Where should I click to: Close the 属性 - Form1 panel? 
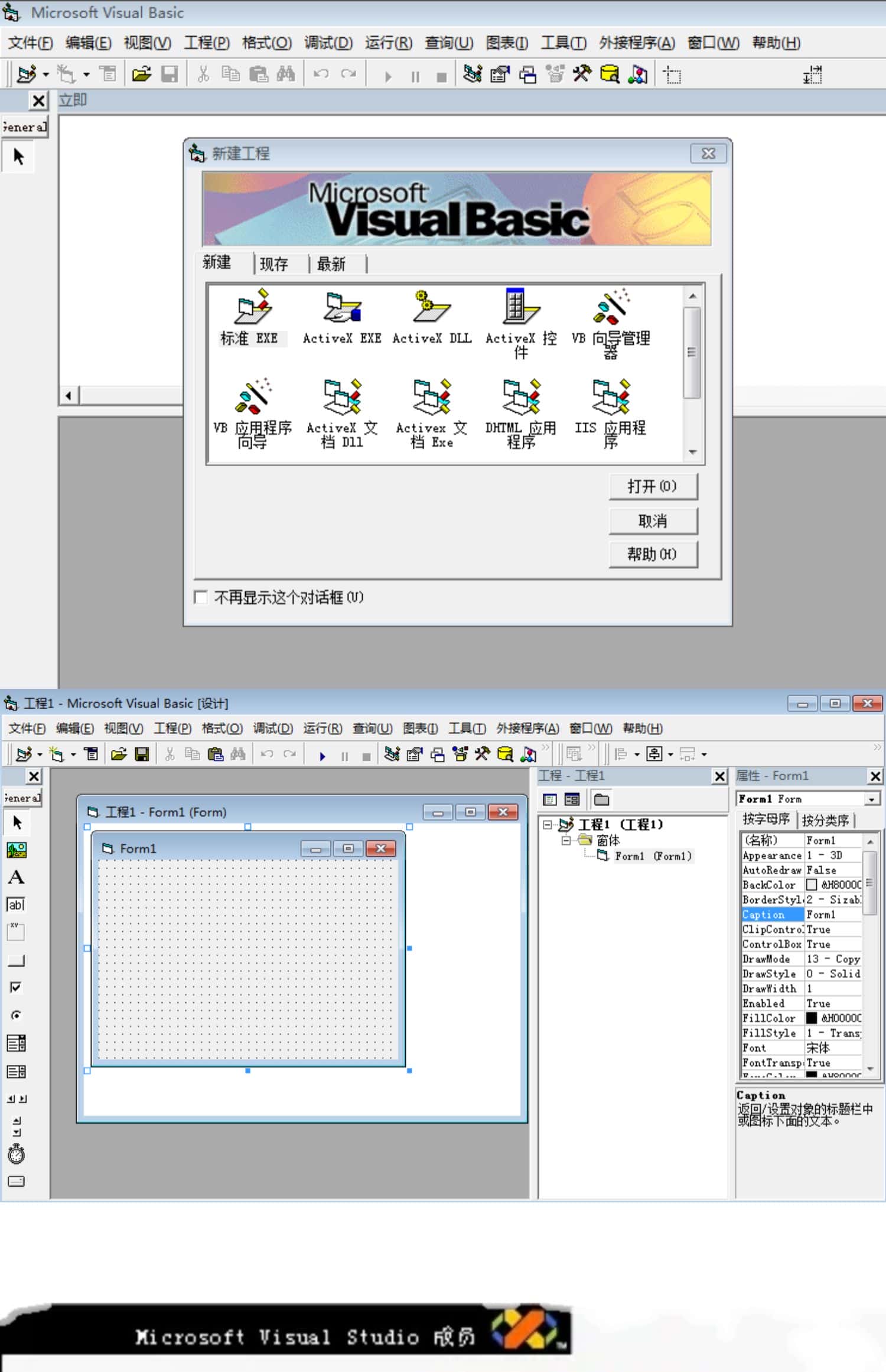875,776
